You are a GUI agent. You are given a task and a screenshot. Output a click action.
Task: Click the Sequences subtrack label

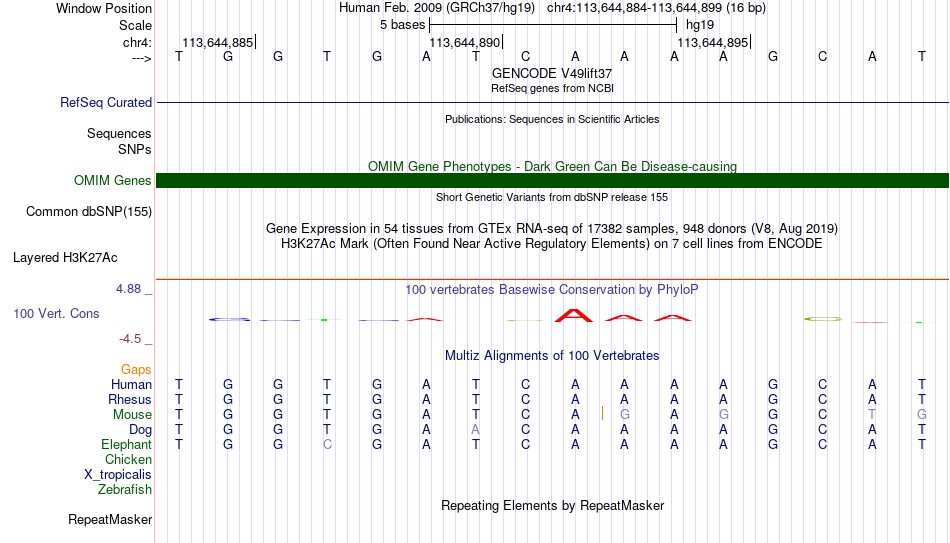click(119, 133)
